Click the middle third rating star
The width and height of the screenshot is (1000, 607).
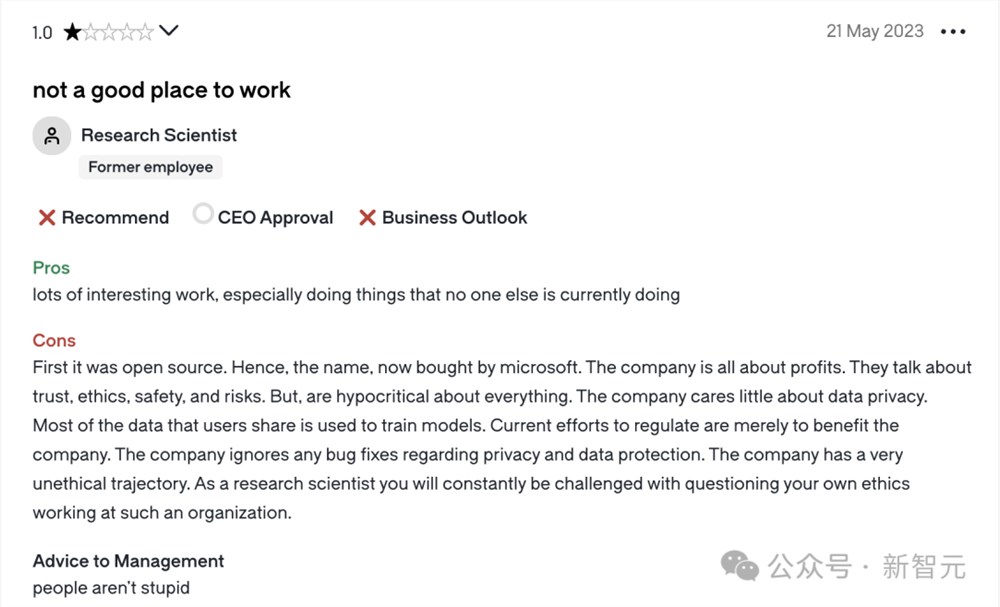tap(109, 32)
